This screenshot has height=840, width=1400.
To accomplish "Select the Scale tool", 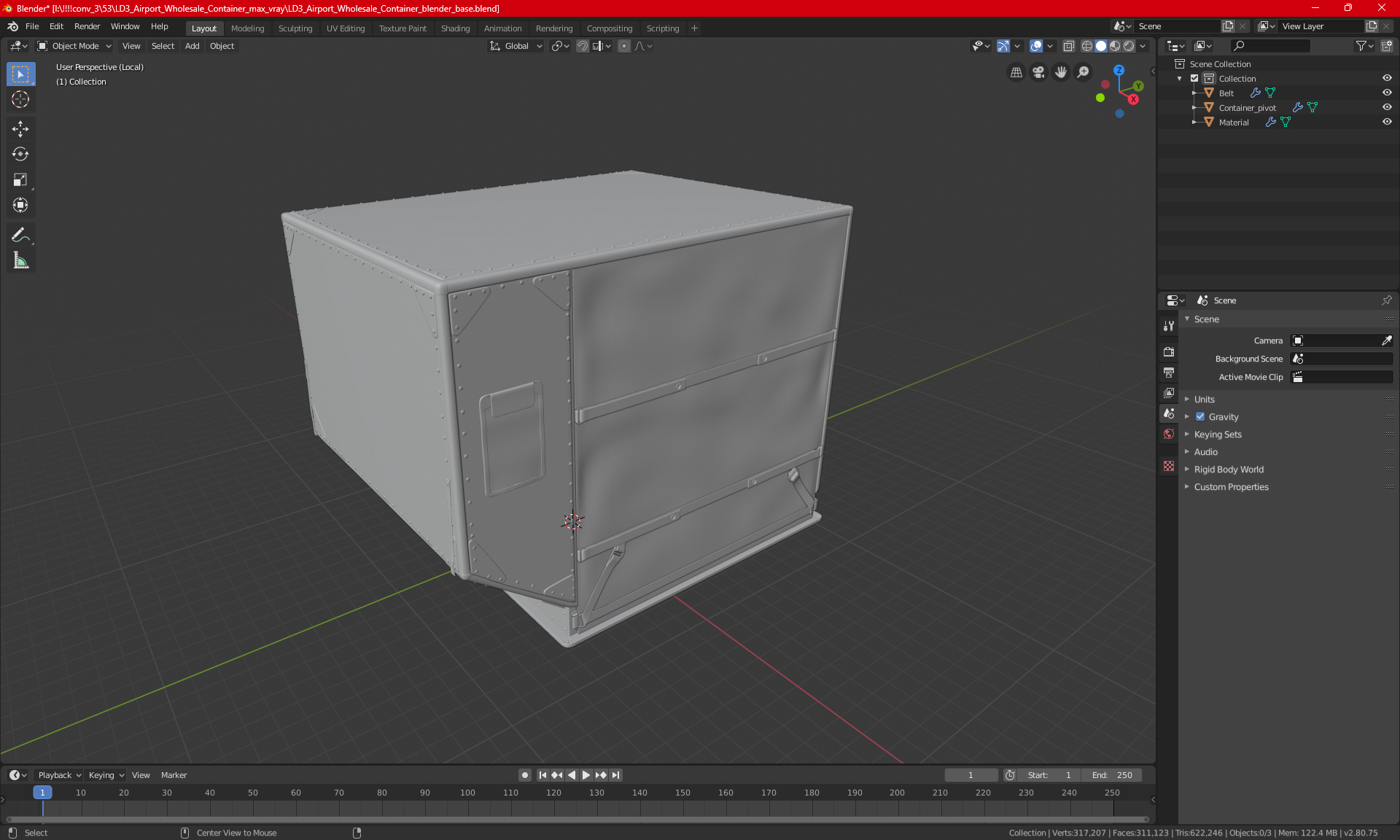I will [20, 179].
